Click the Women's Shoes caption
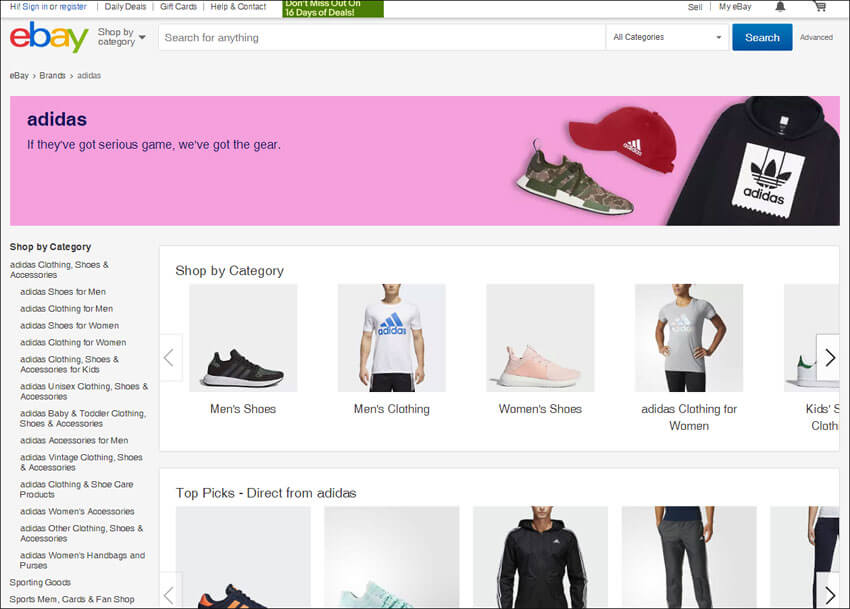 pyautogui.click(x=540, y=409)
